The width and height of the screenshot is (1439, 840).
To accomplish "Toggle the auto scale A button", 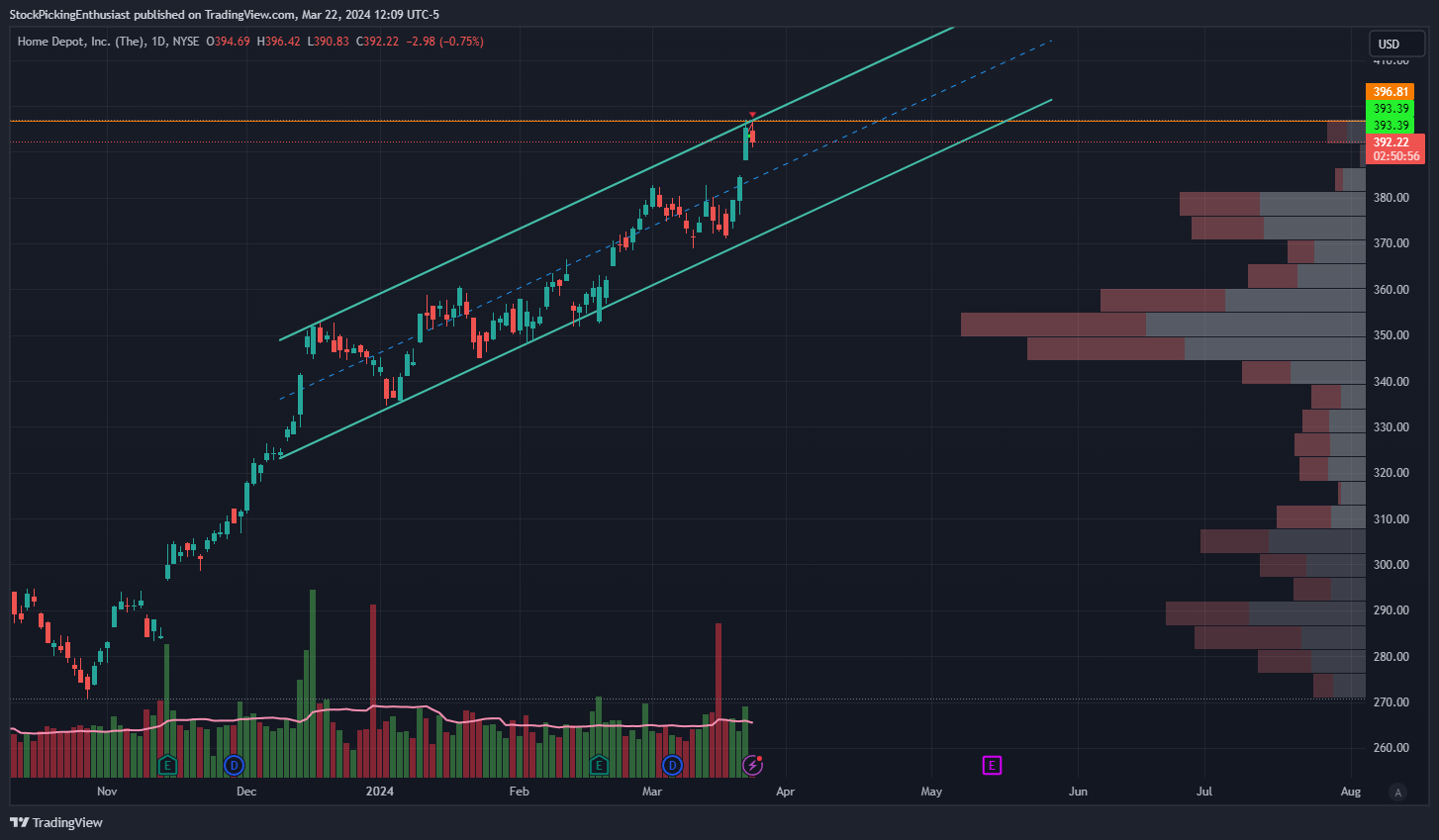I will pyautogui.click(x=1397, y=792).
